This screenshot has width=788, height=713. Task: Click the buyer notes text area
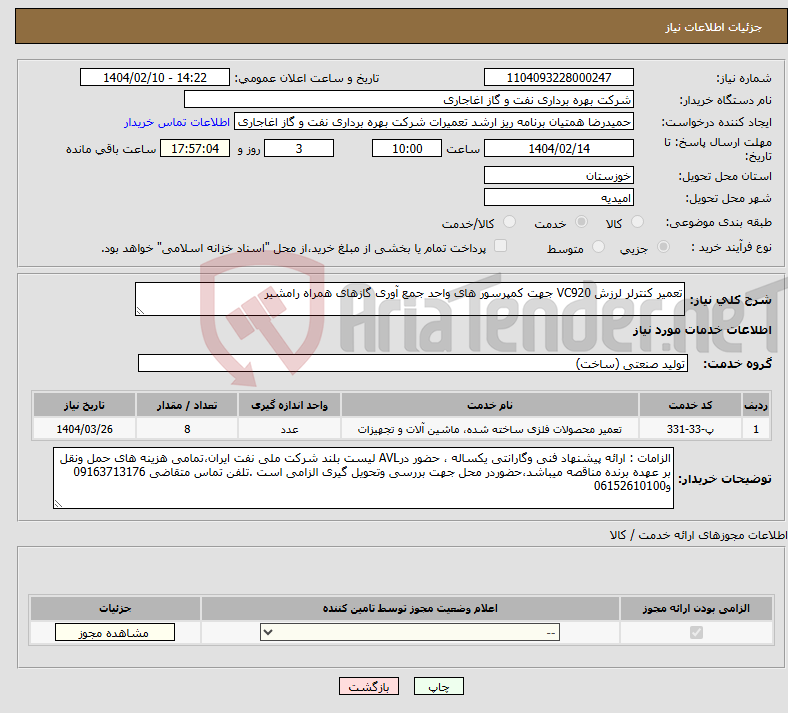click(363, 478)
